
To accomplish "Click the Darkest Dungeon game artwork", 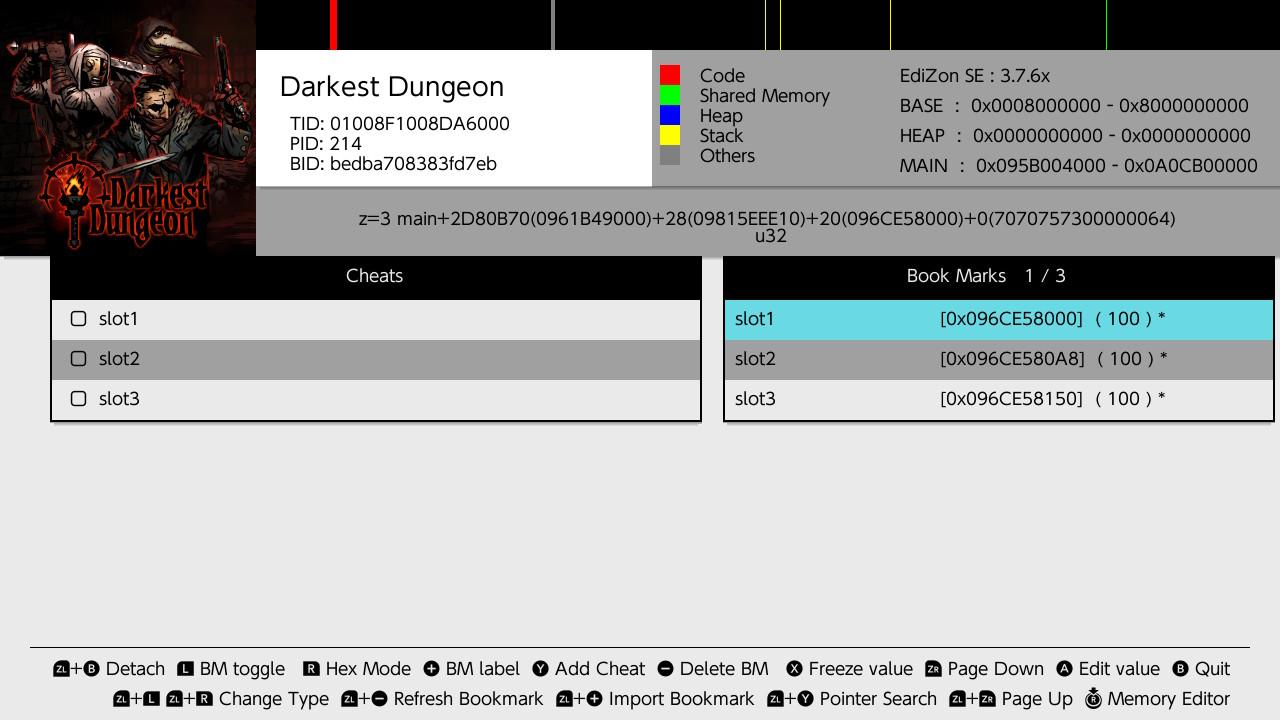I will pyautogui.click(x=128, y=128).
